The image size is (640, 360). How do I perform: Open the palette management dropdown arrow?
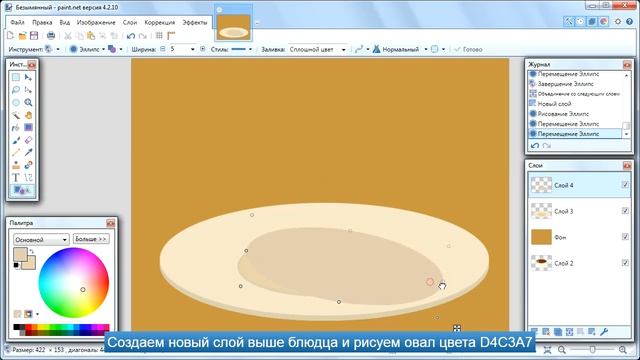(38, 314)
